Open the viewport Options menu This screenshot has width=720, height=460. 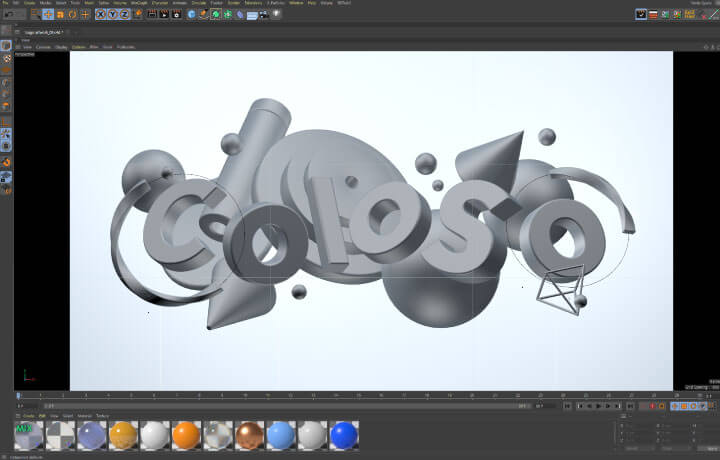[x=79, y=47]
